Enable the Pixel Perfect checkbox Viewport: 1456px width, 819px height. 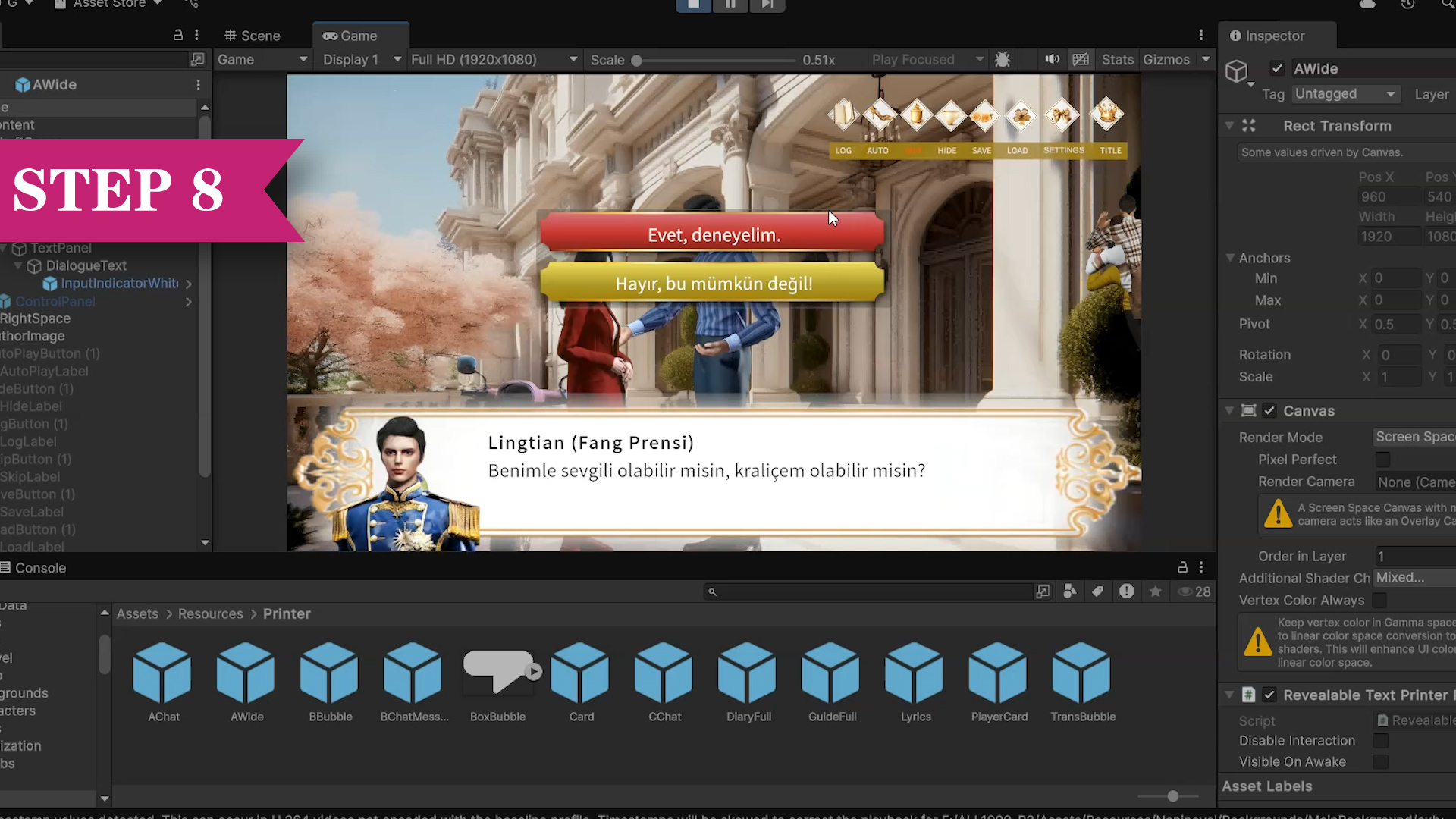tap(1382, 460)
